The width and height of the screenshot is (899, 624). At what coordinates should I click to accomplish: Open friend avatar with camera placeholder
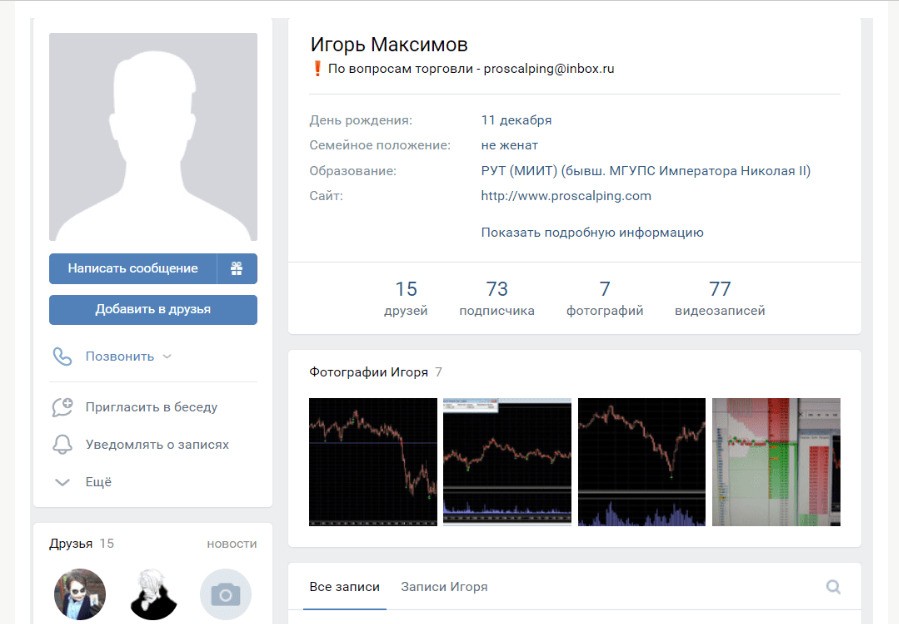coord(225,595)
